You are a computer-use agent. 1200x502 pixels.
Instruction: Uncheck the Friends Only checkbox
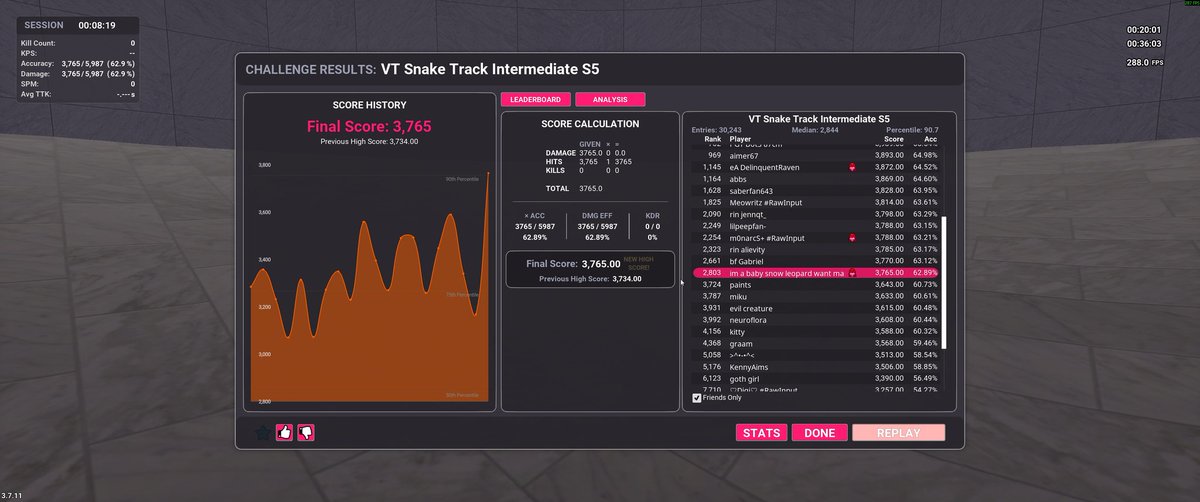click(697, 398)
